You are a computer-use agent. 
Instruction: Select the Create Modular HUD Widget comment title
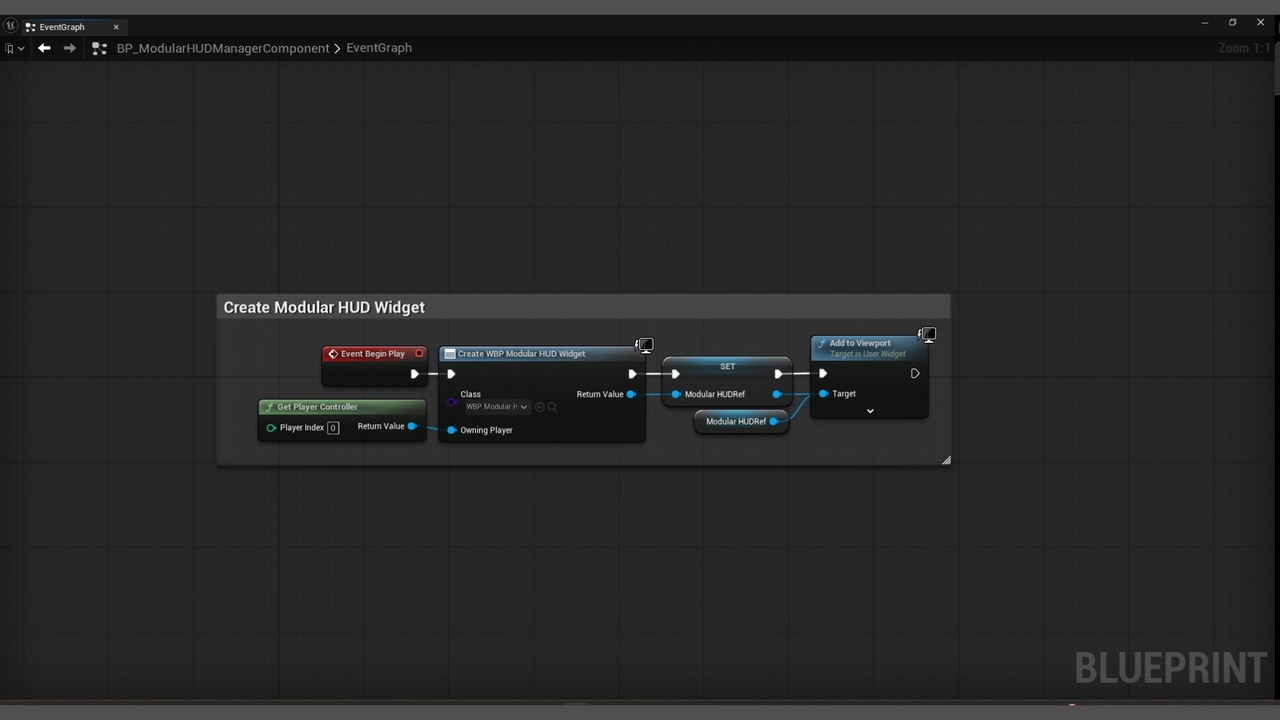coord(324,307)
